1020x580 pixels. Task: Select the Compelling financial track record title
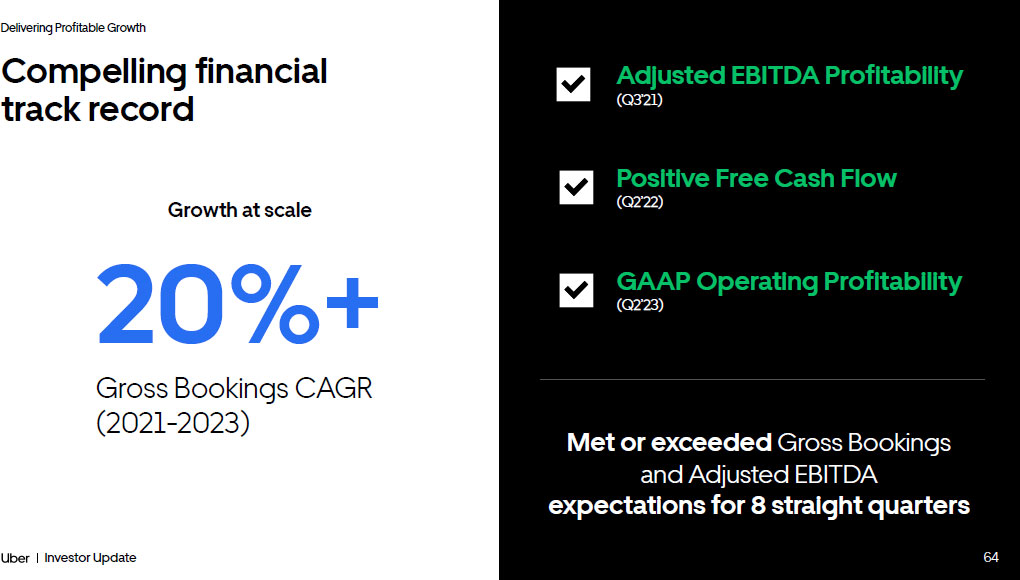point(164,89)
